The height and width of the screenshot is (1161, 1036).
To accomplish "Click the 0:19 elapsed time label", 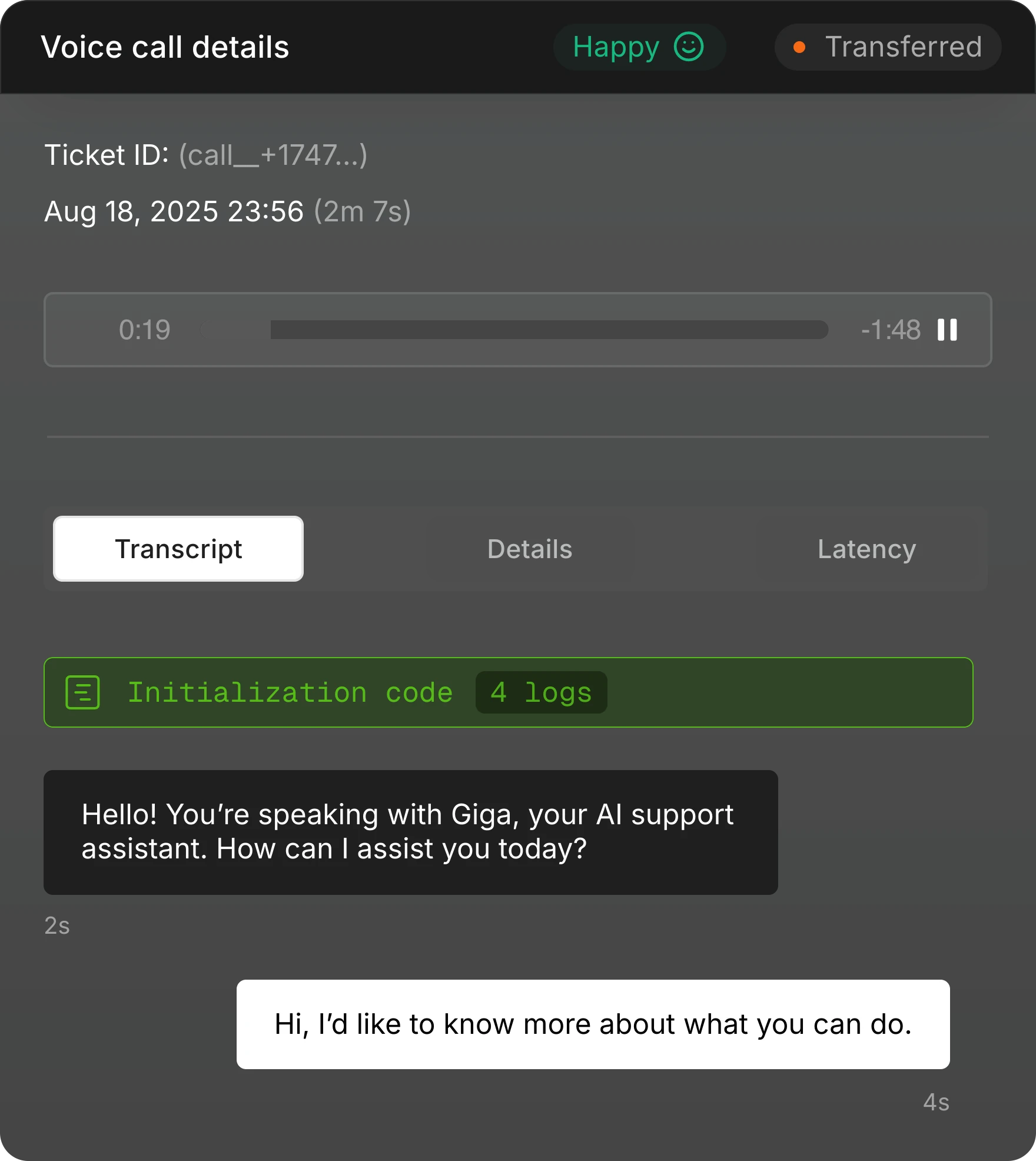I will pyautogui.click(x=144, y=330).
